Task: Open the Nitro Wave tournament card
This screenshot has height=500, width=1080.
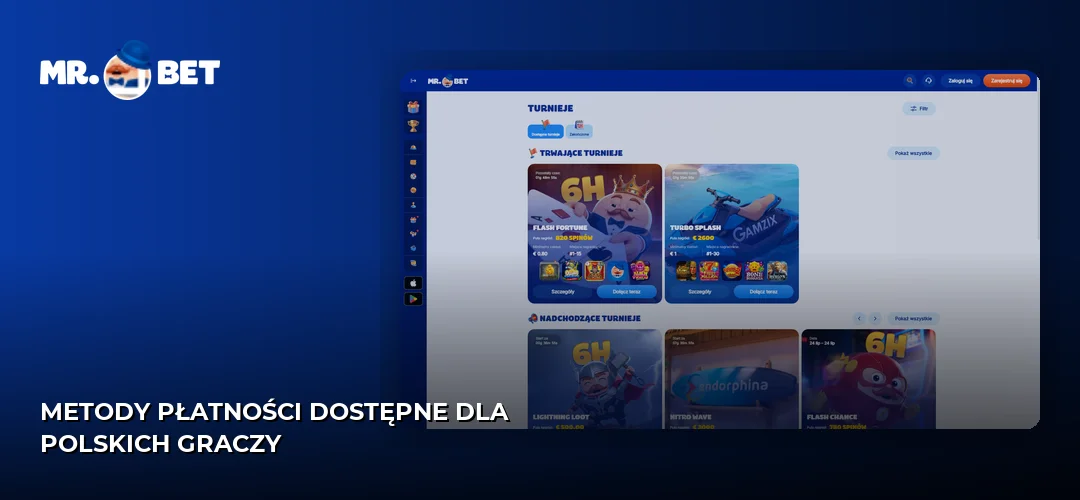Action: (731, 379)
